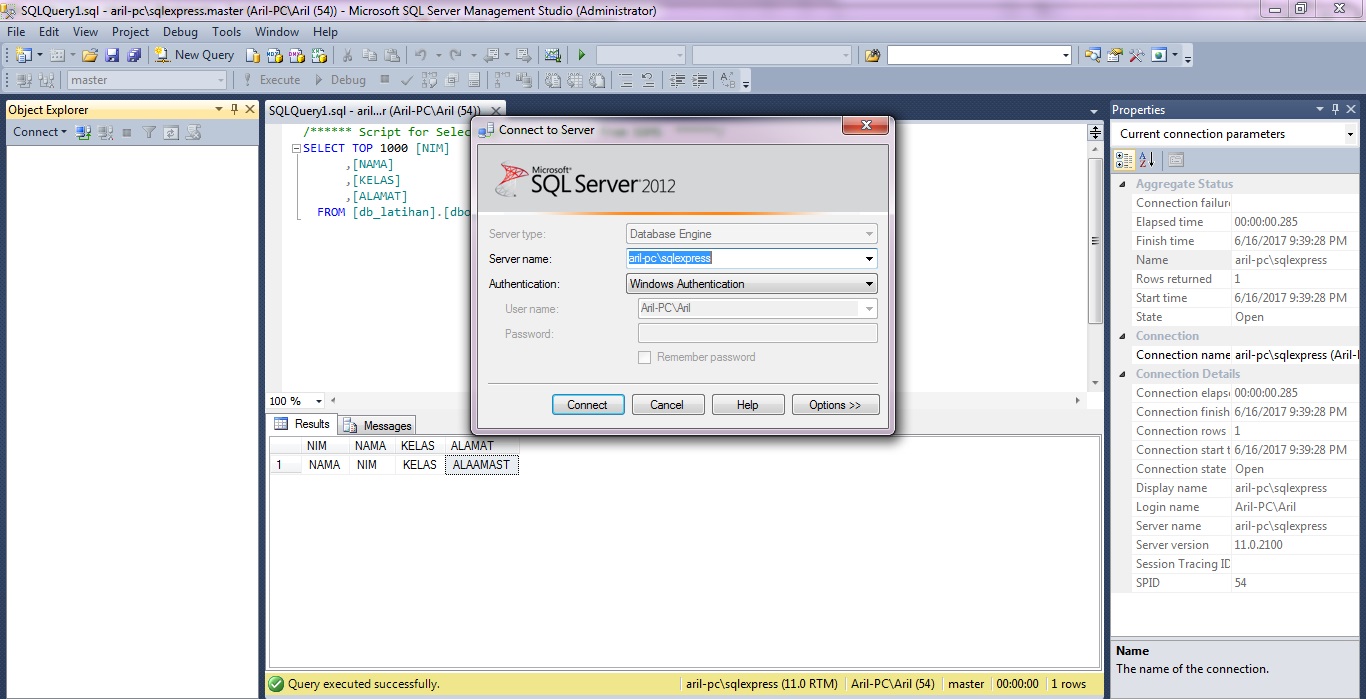
Task: Collapse the Connection Details section
Action: coord(1122,374)
